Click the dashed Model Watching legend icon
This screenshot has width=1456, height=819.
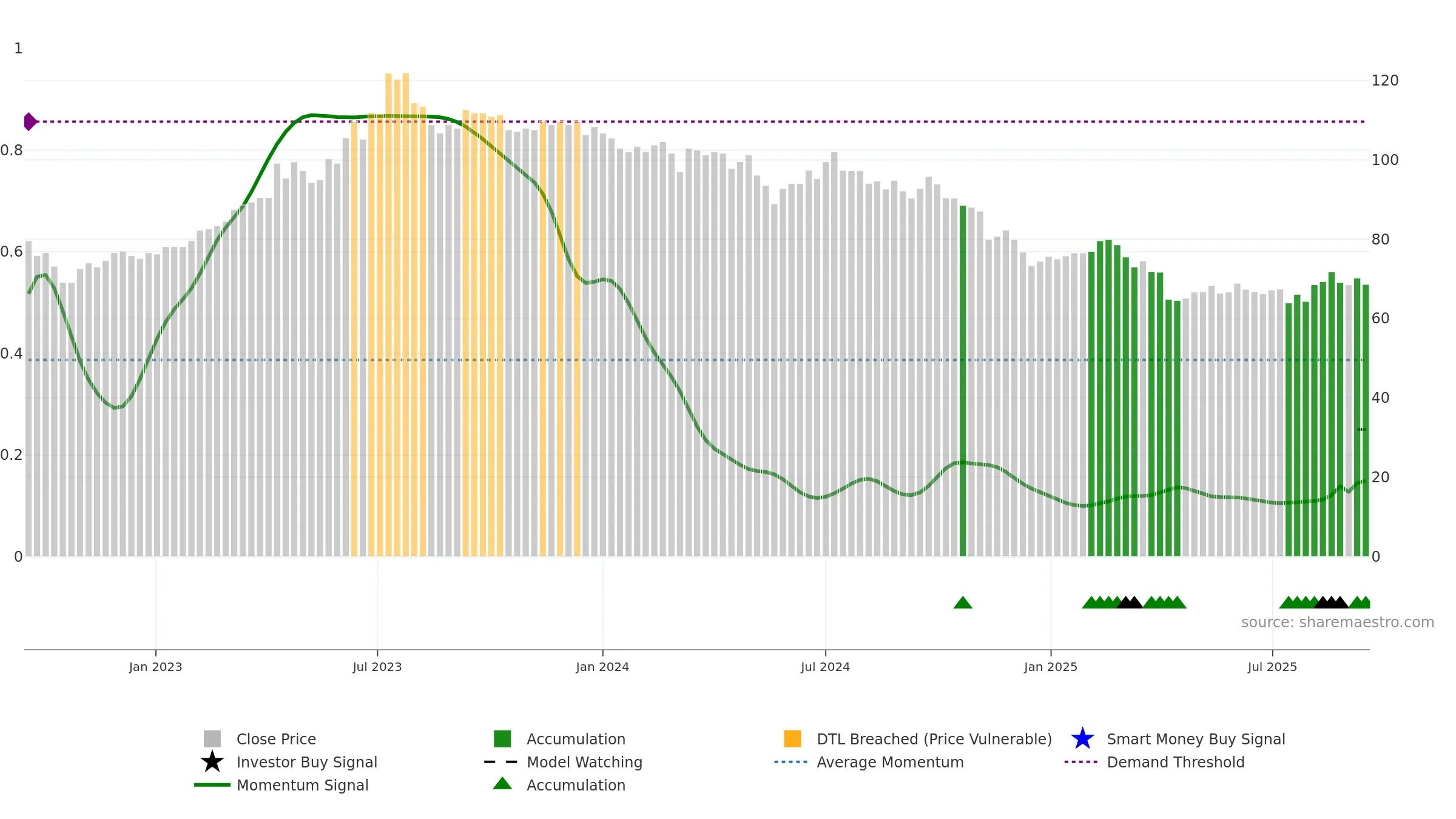tap(501, 762)
